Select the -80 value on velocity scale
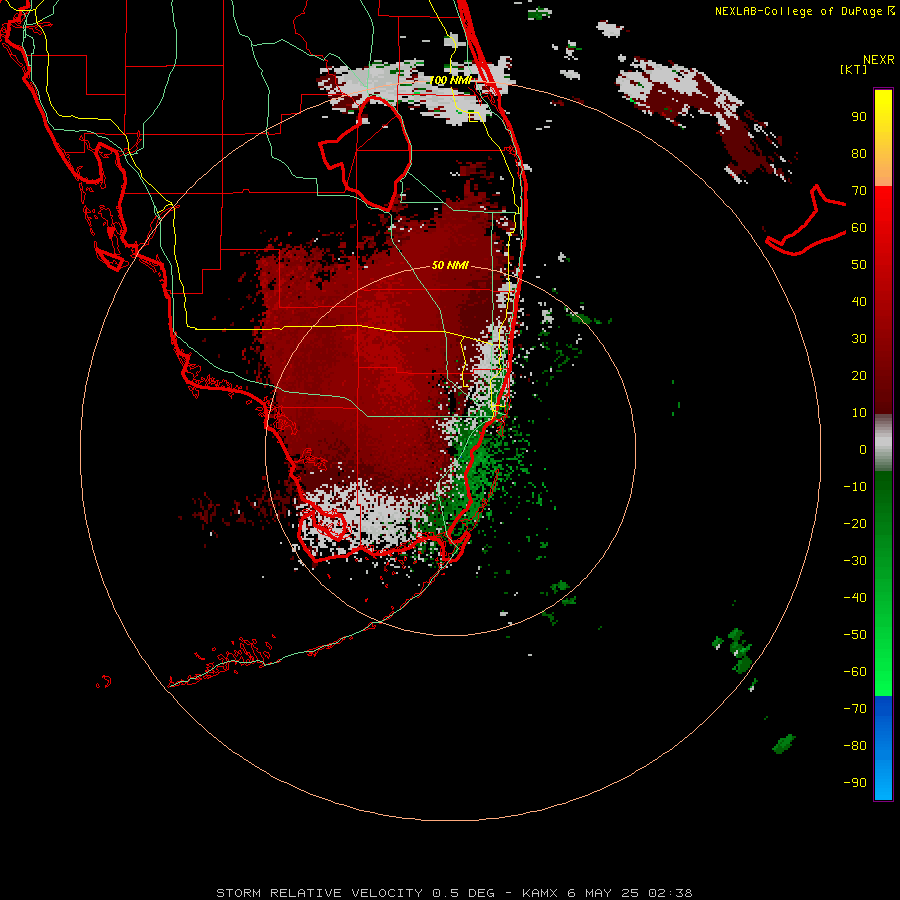900x900 pixels. [x=855, y=746]
